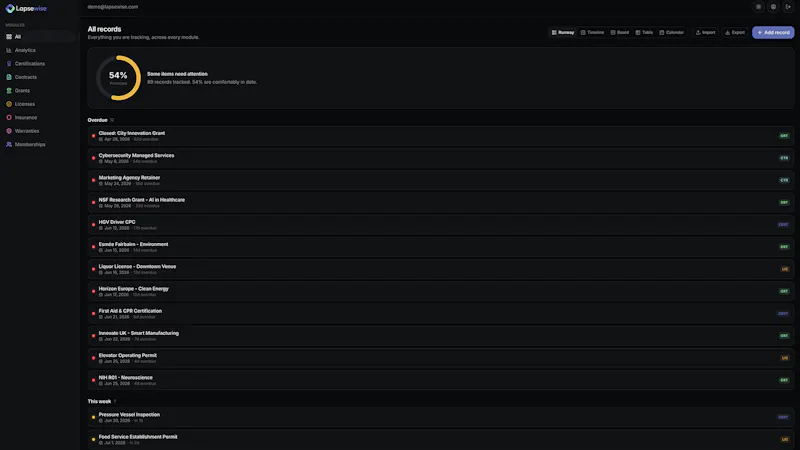The height and width of the screenshot is (450, 800).
Task: Click the settings gear icon top right
Action: 758,7
